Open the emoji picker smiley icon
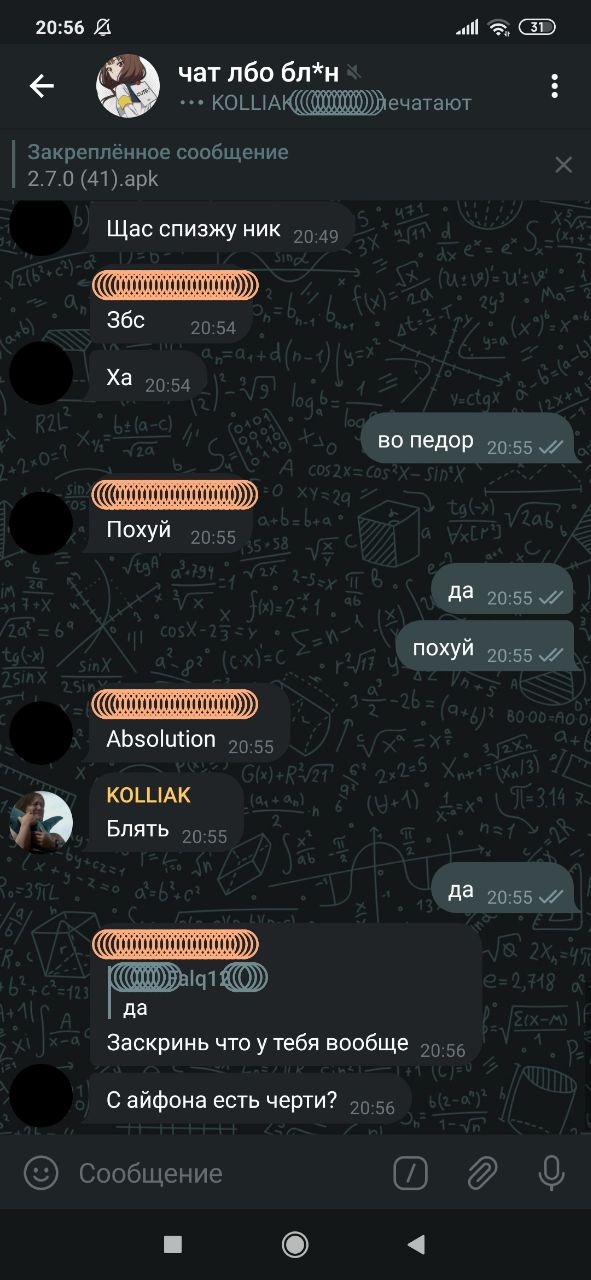This screenshot has height=1280, width=591. (41, 1173)
